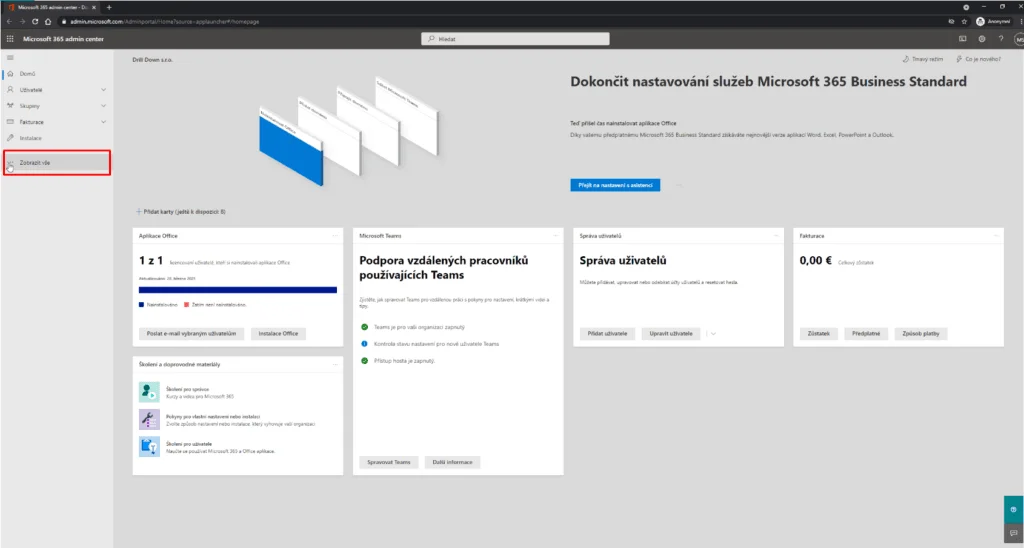Image resolution: width=1024 pixels, height=548 pixels.
Task: Go to browser home page
Action: coord(48,22)
